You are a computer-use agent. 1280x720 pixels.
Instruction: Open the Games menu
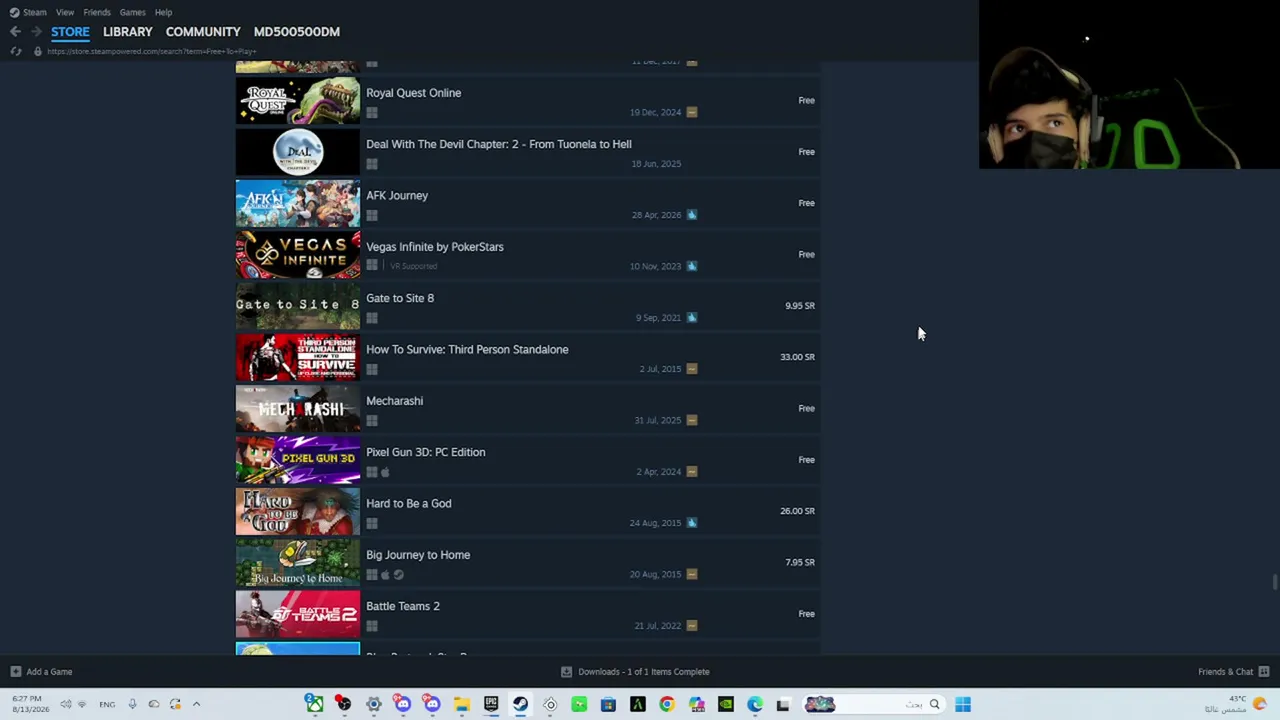click(x=132, y=12)
